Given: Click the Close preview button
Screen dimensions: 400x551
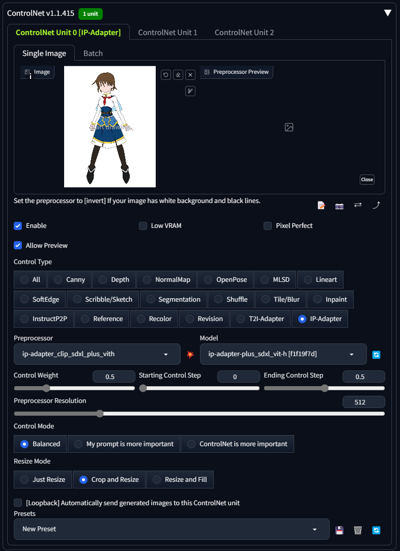Looking at the screenshot, I should click(x=367, y=180).
